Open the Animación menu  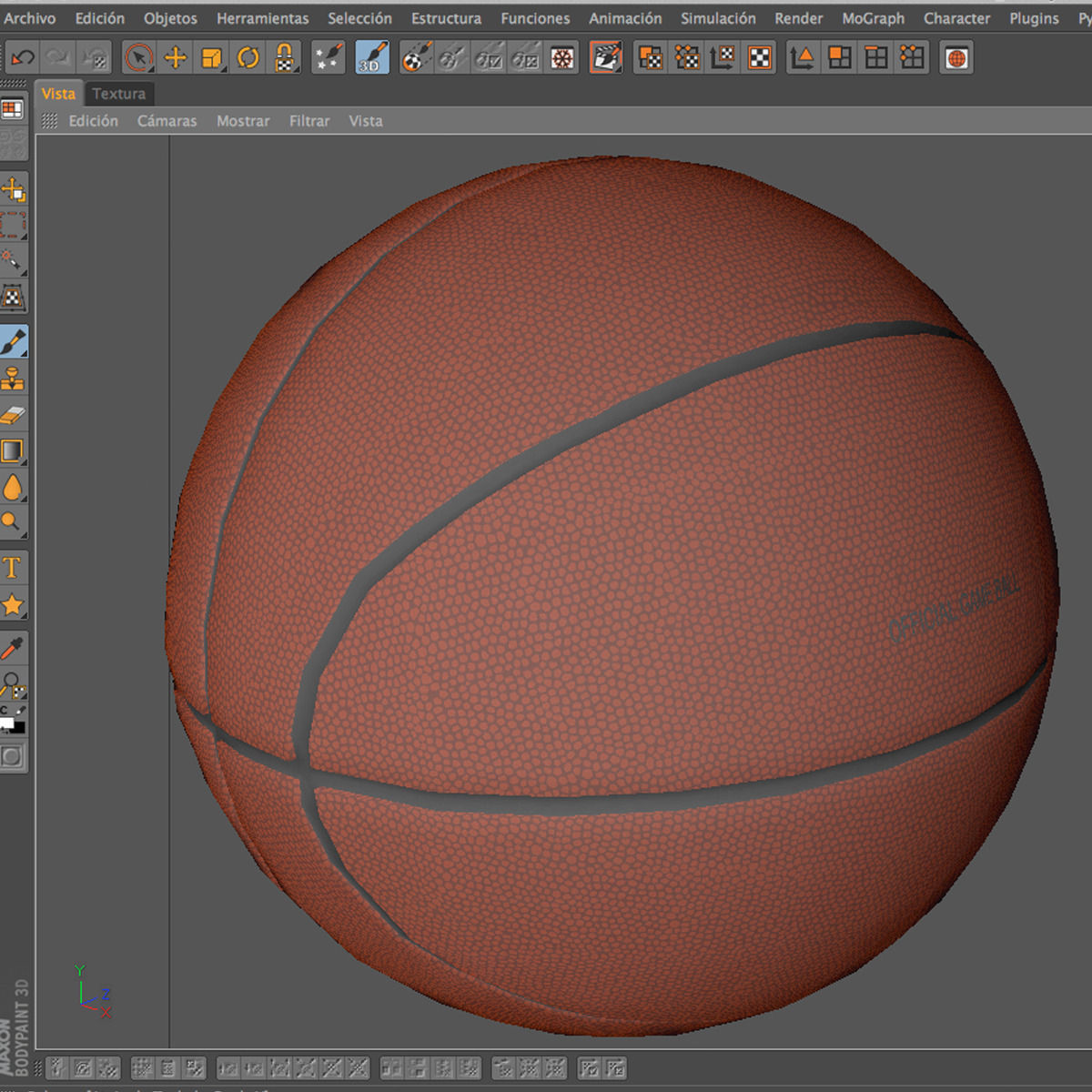625,18
